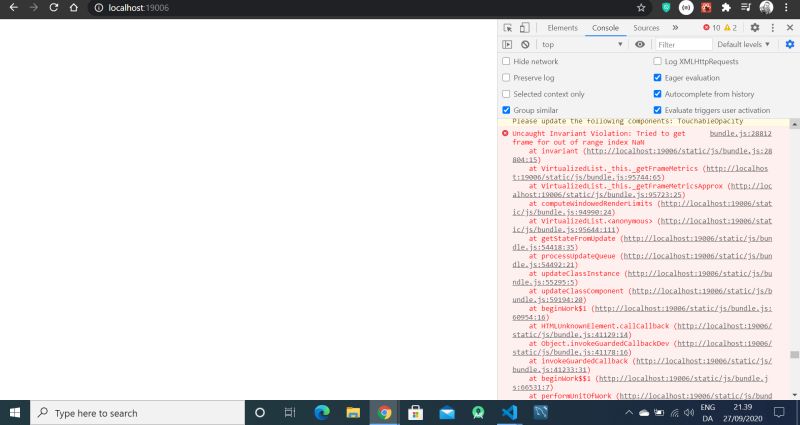The height and width of the screenshot is (425, 800).
Task: Disable Autocomplete from history checkbox
Action: coord(657,94)
